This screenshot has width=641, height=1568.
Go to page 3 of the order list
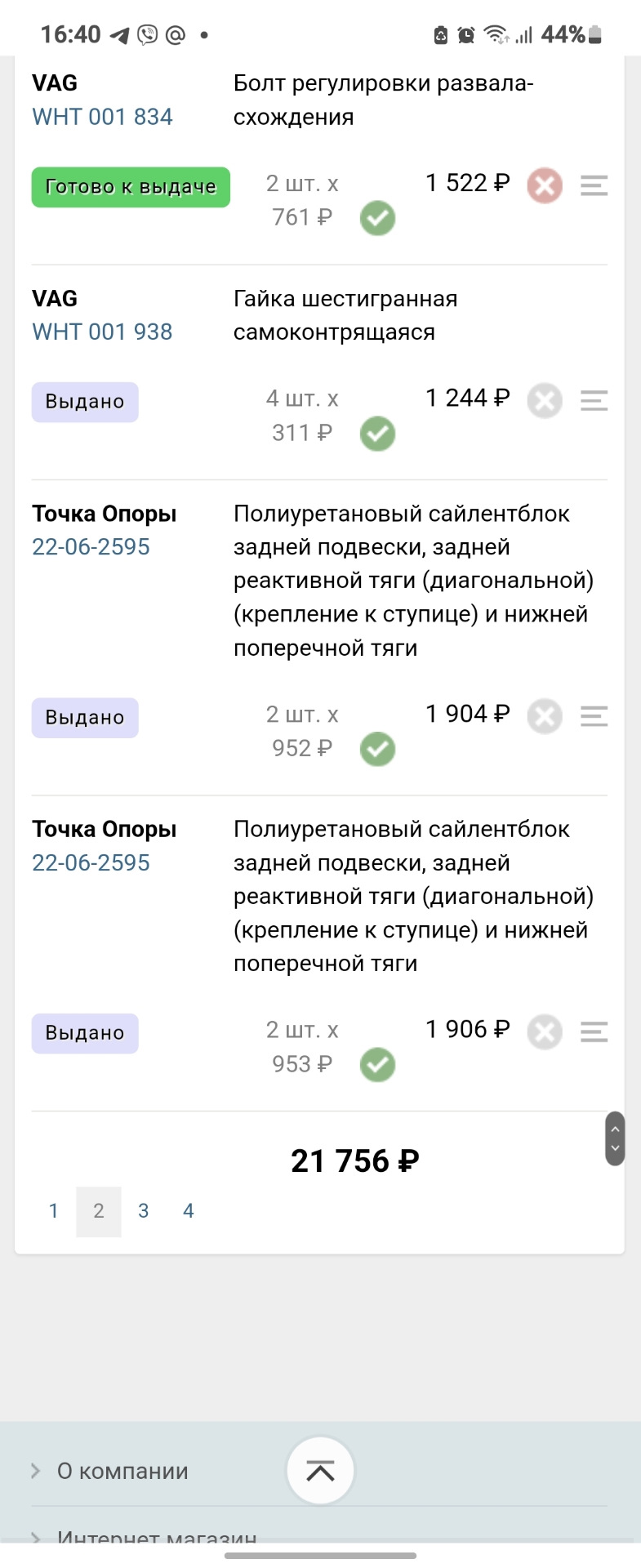coord(144,1211)
